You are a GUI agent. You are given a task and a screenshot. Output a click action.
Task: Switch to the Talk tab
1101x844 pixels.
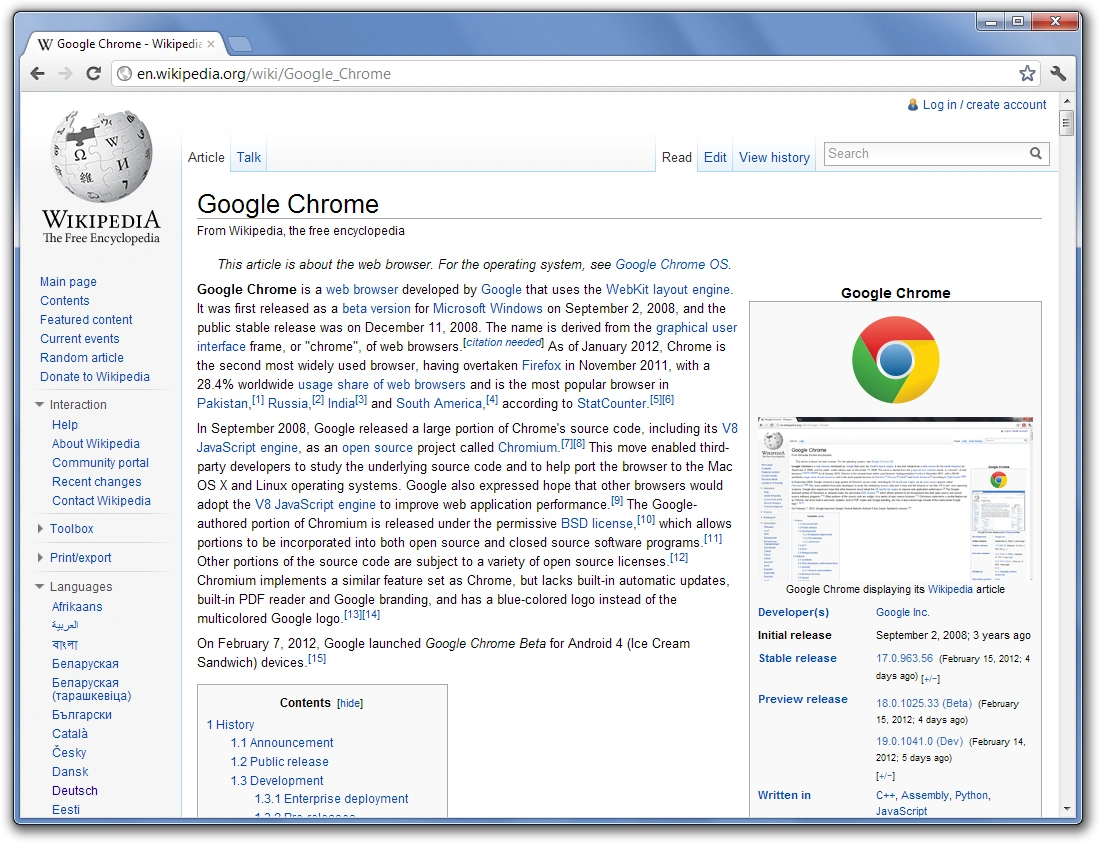248,157
